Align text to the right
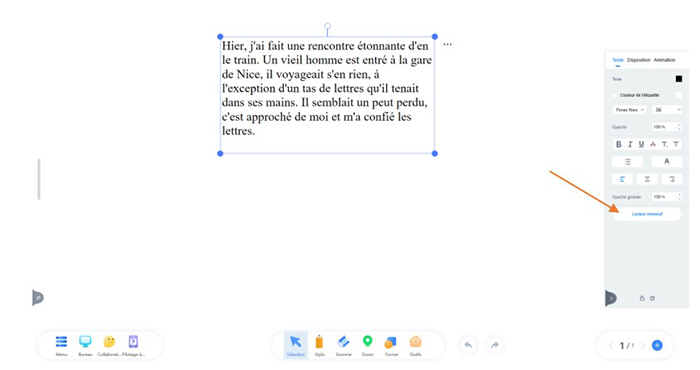700x370 pixels. click(672, 179)
